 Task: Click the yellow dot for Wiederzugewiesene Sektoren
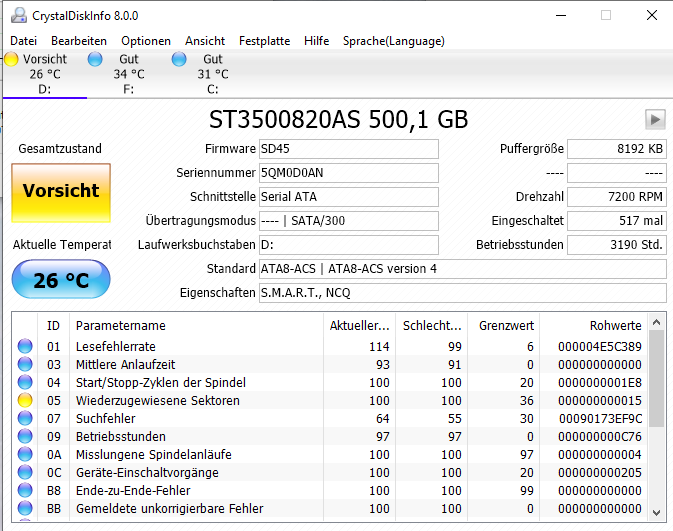pyautogui.click(x=25, y=400)
